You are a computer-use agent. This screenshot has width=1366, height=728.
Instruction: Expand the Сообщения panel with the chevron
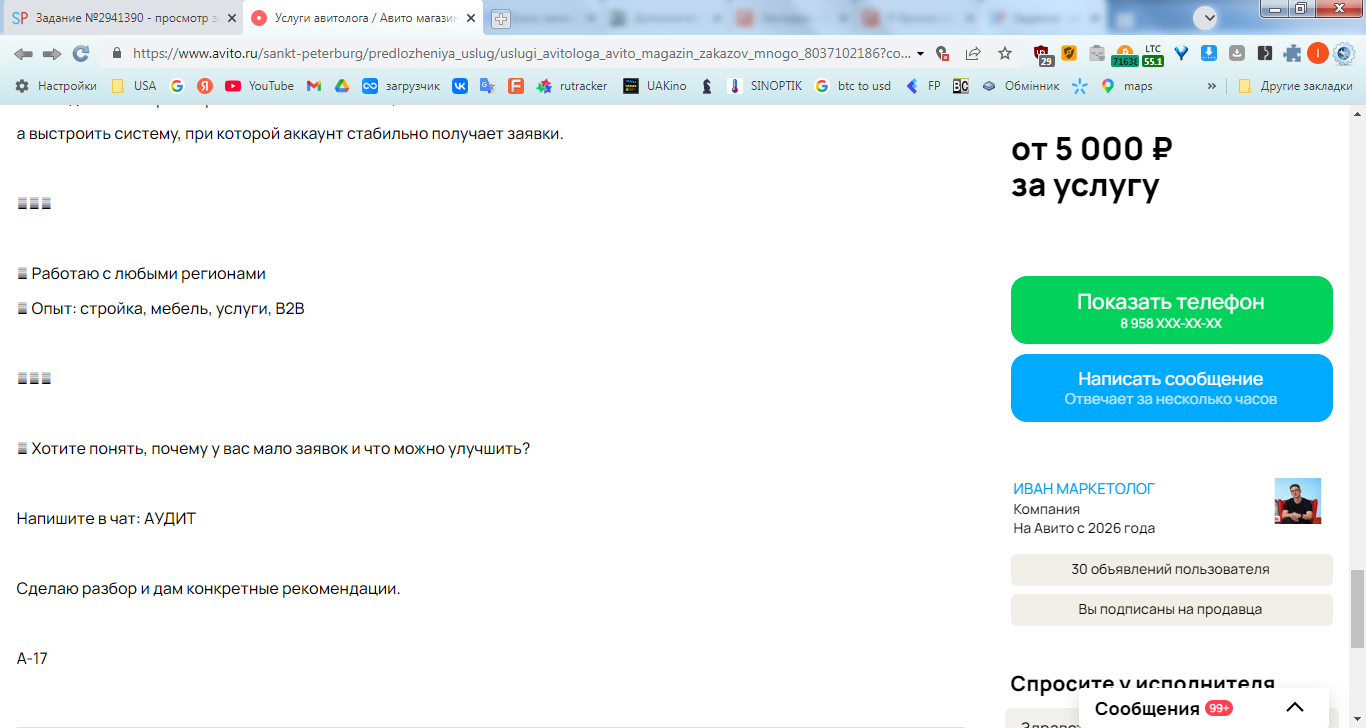click(1294, 708)
